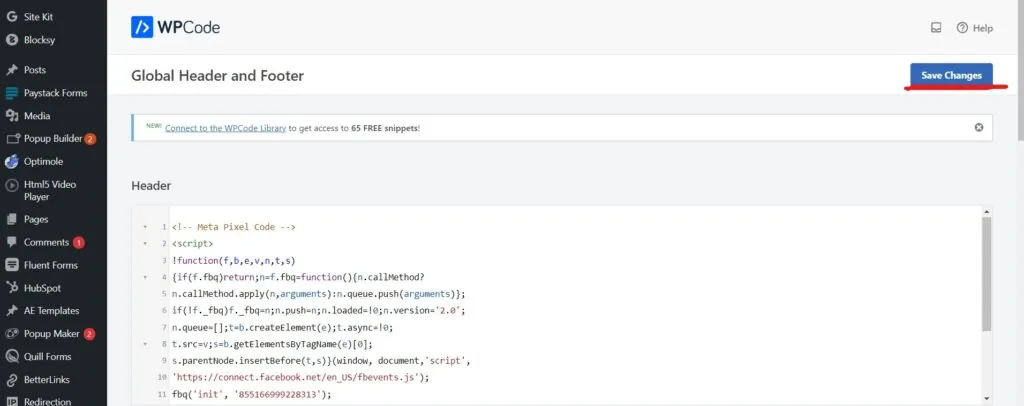
Task: Click the WPCode logo
Action: click(175, 27)
